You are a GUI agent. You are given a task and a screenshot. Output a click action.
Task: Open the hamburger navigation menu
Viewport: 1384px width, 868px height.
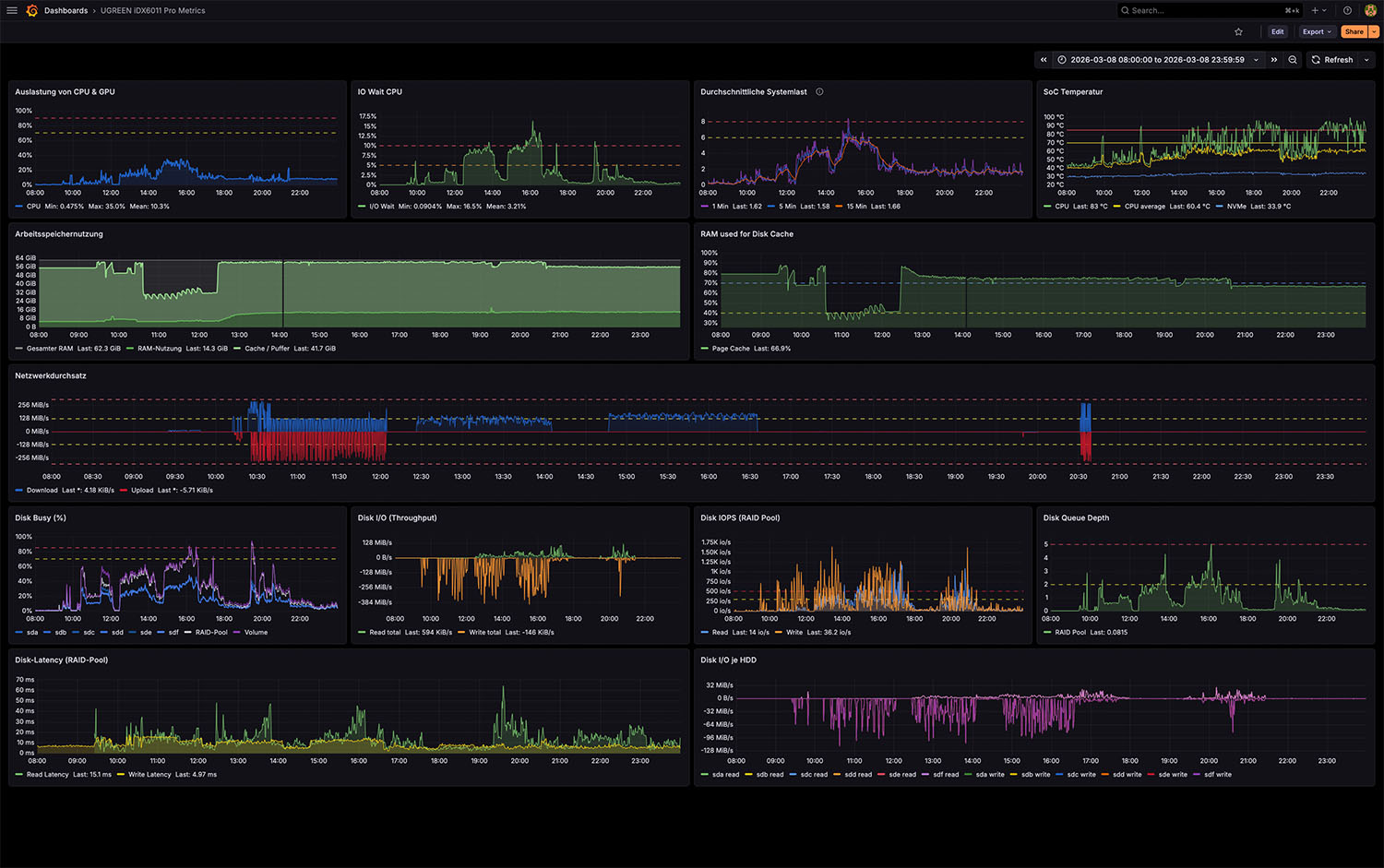click(x=12, y=10)
